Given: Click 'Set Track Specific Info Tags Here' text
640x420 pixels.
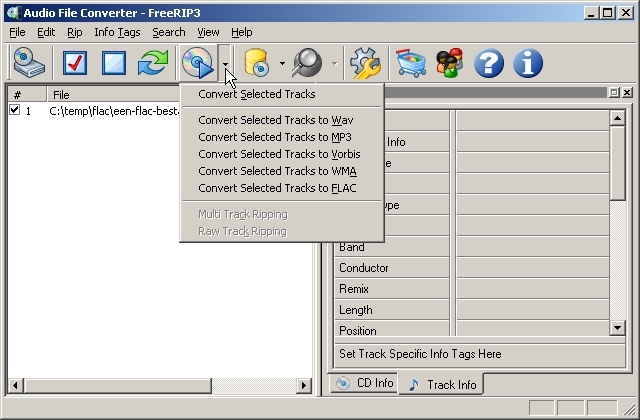Looking at the screenshot, I should pyautogui.click(x=420, y=354).
